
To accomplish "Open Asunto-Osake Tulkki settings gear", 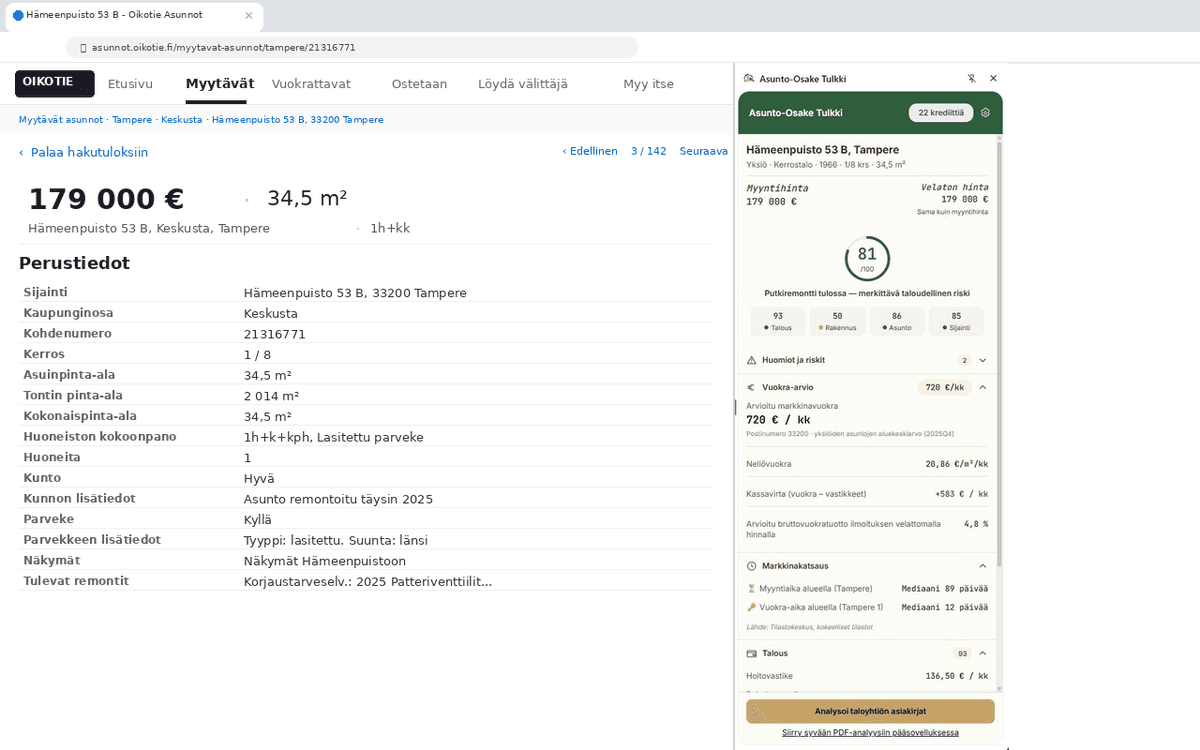I will [985, 113].
